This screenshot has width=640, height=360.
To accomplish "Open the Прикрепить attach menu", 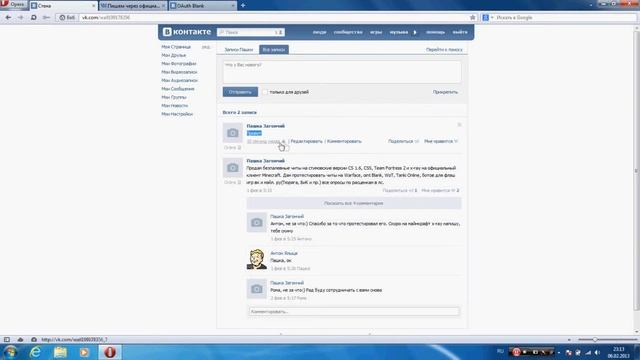I will pyautogui.click(x=445, y=92).
